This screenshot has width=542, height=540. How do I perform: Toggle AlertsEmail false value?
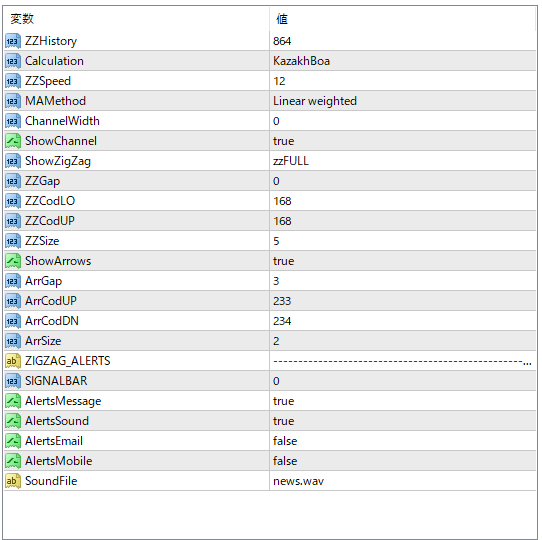point(403,441)
